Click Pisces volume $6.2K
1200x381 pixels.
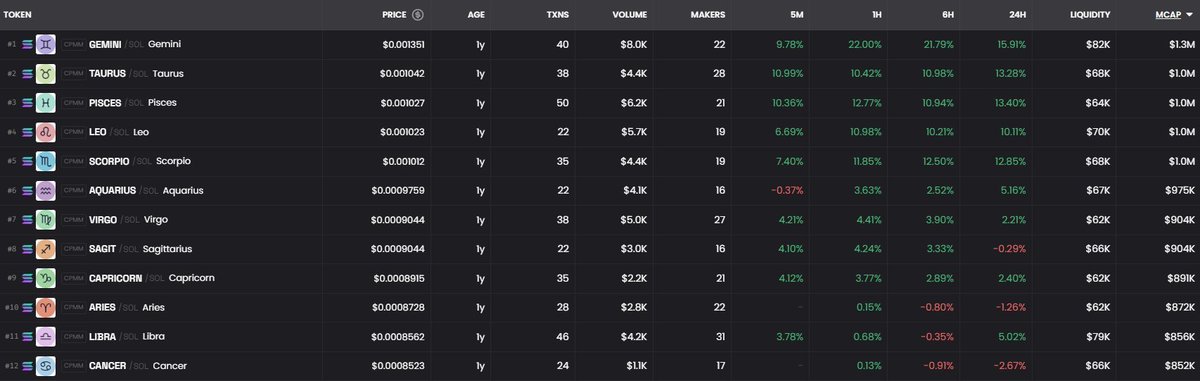coord(635,103)
